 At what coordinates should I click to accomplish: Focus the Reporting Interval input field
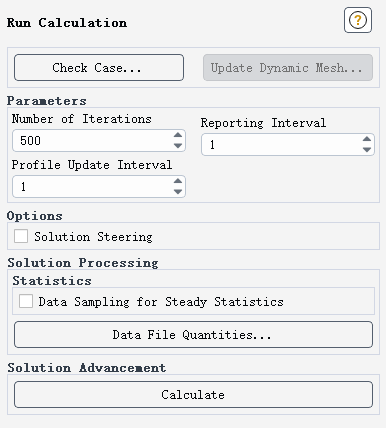pyautogui.click(x=281, y=145)
